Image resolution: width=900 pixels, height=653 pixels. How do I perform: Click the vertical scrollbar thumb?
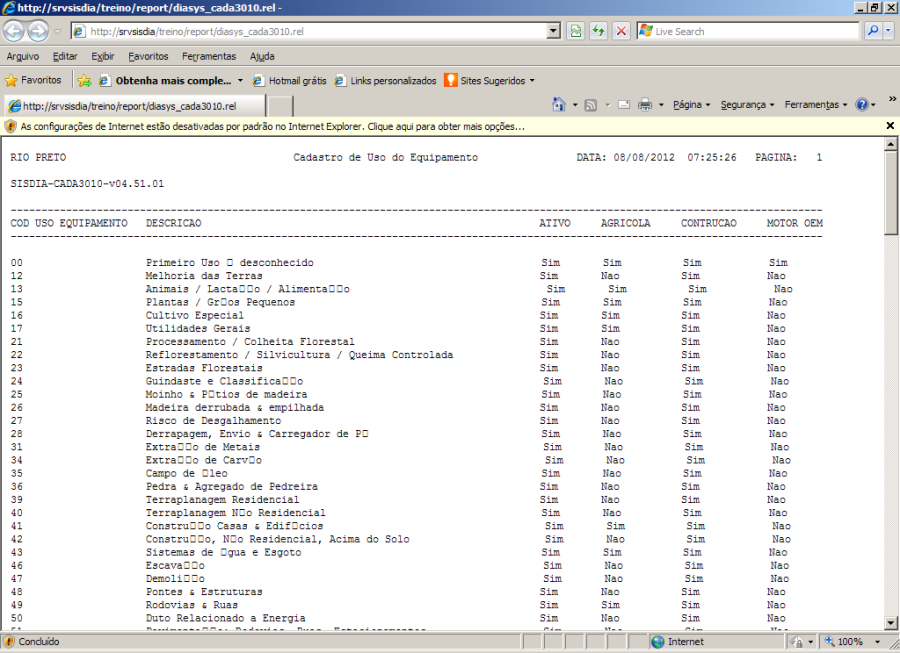click(x=891, y=192)
